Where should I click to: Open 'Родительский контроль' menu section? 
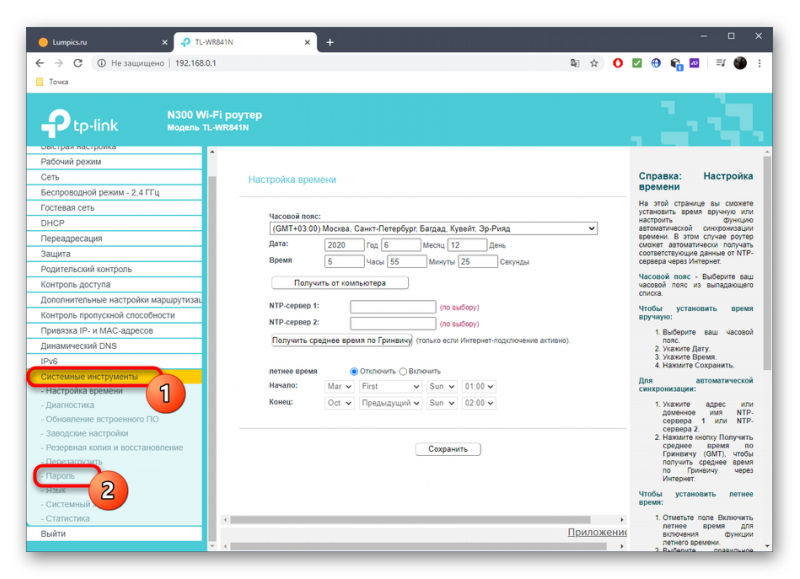coord(114,269)
